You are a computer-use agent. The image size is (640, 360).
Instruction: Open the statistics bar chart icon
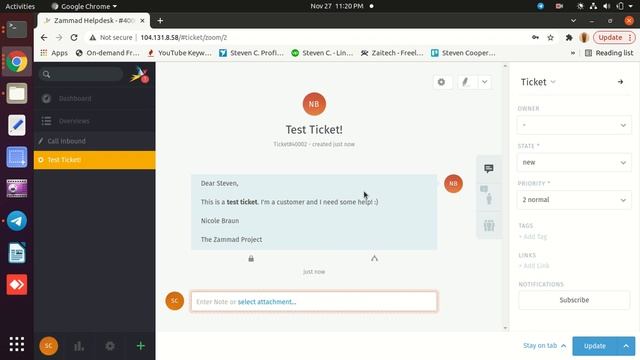point(79,346)
